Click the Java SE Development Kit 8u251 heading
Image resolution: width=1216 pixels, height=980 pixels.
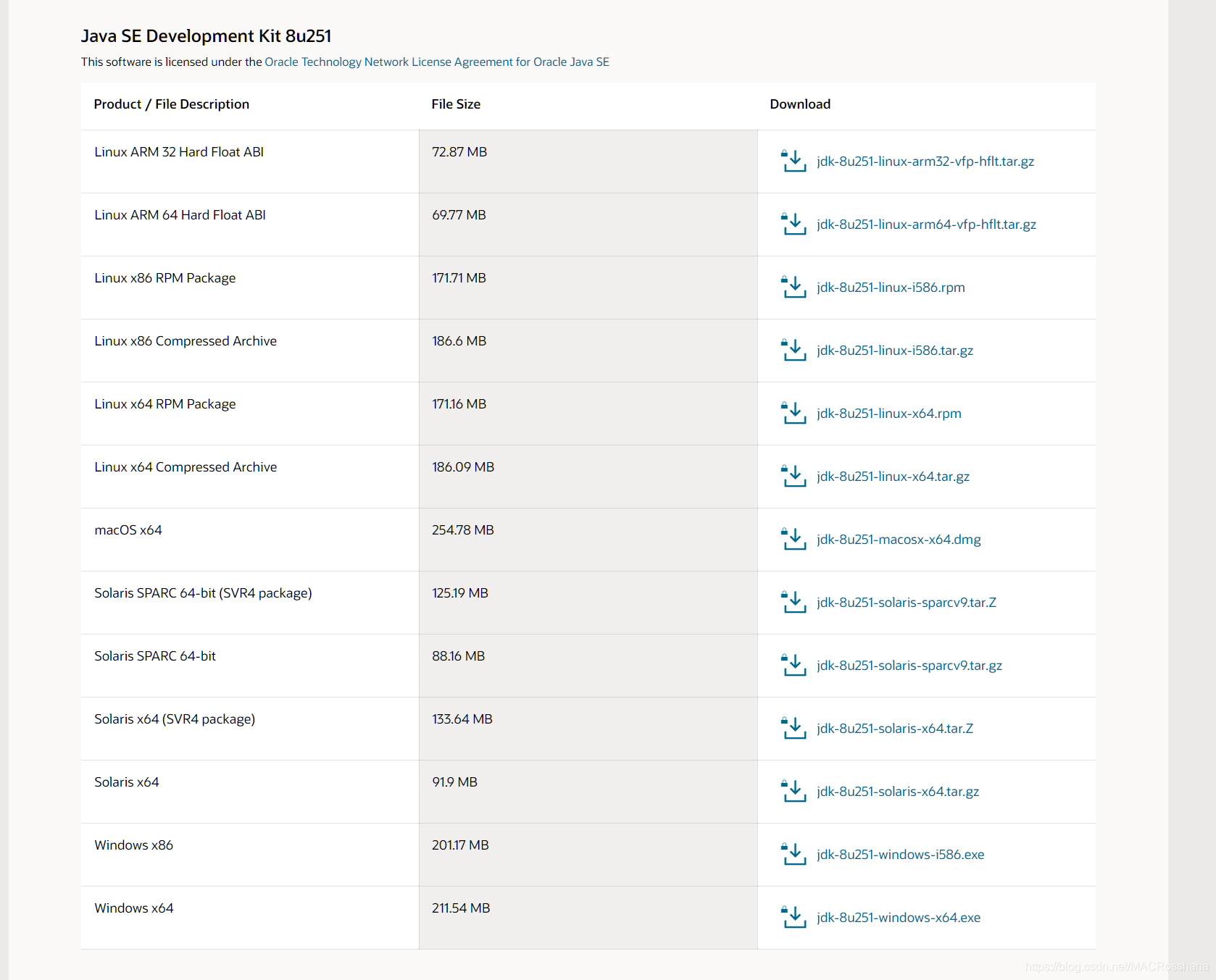coord(207,36)
